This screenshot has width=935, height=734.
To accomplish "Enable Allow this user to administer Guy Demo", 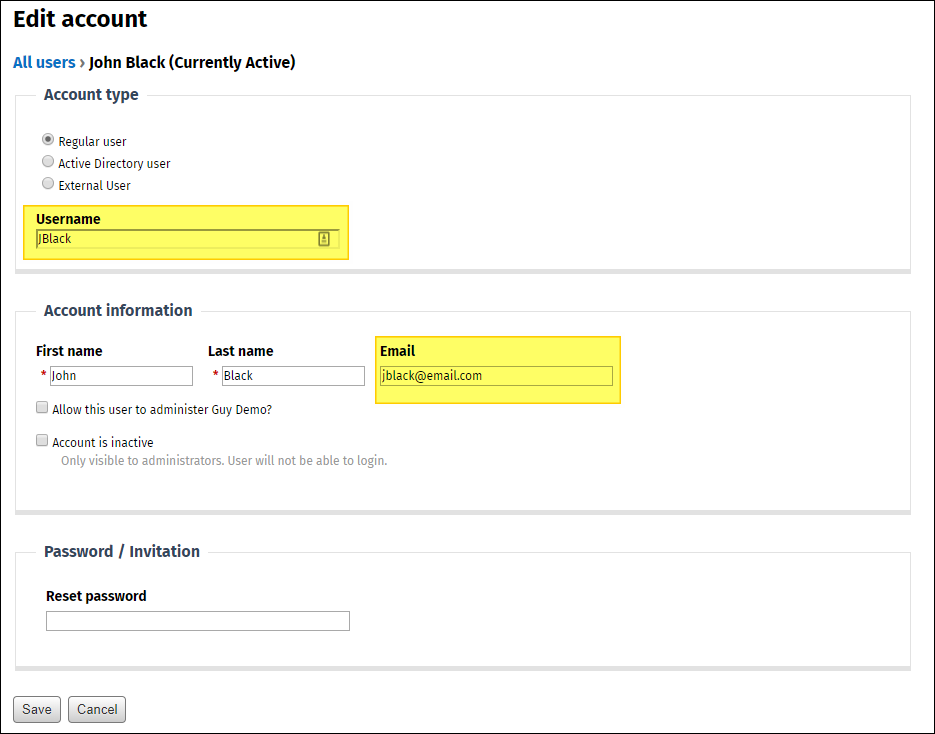I will (x=42, y=408).
